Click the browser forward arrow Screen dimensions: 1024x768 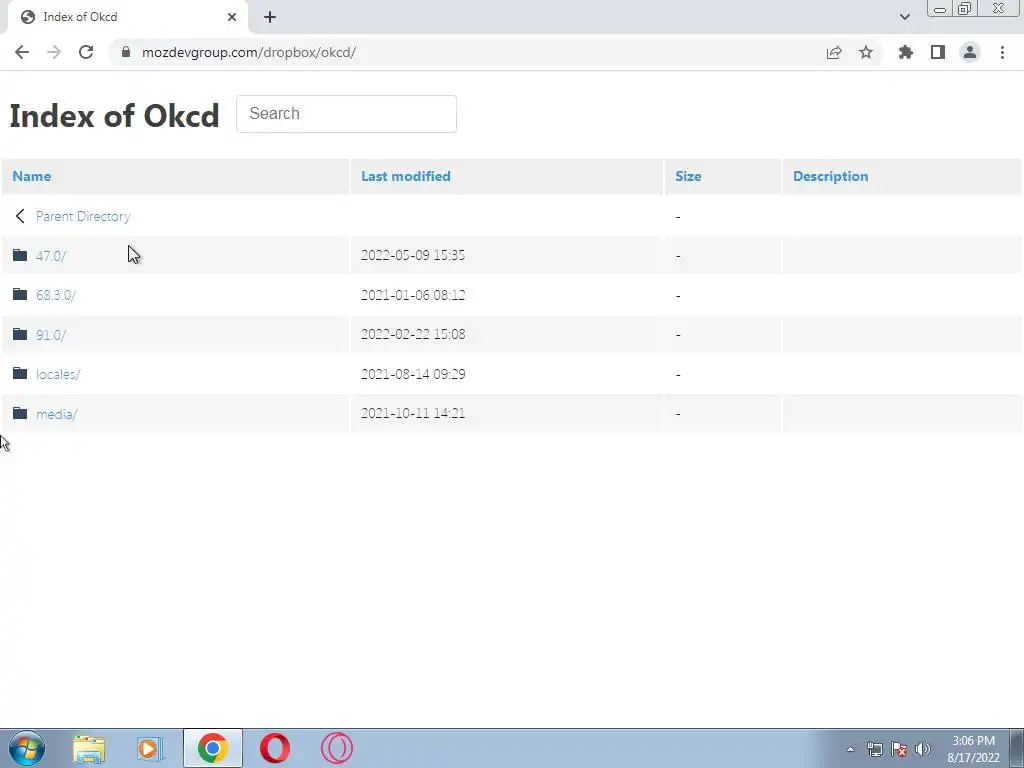point(54,52)
